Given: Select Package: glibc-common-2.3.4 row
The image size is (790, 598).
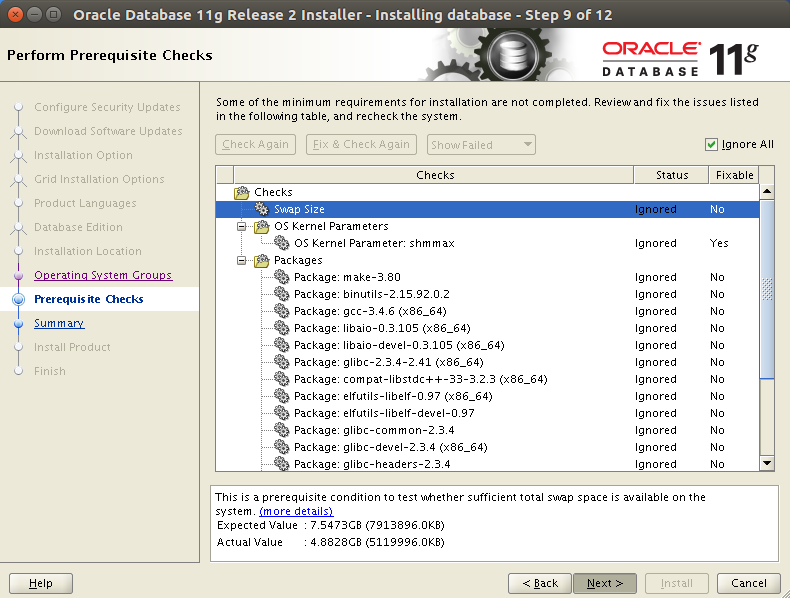Looking at the screenshot, I should click(x=487, y=430).
